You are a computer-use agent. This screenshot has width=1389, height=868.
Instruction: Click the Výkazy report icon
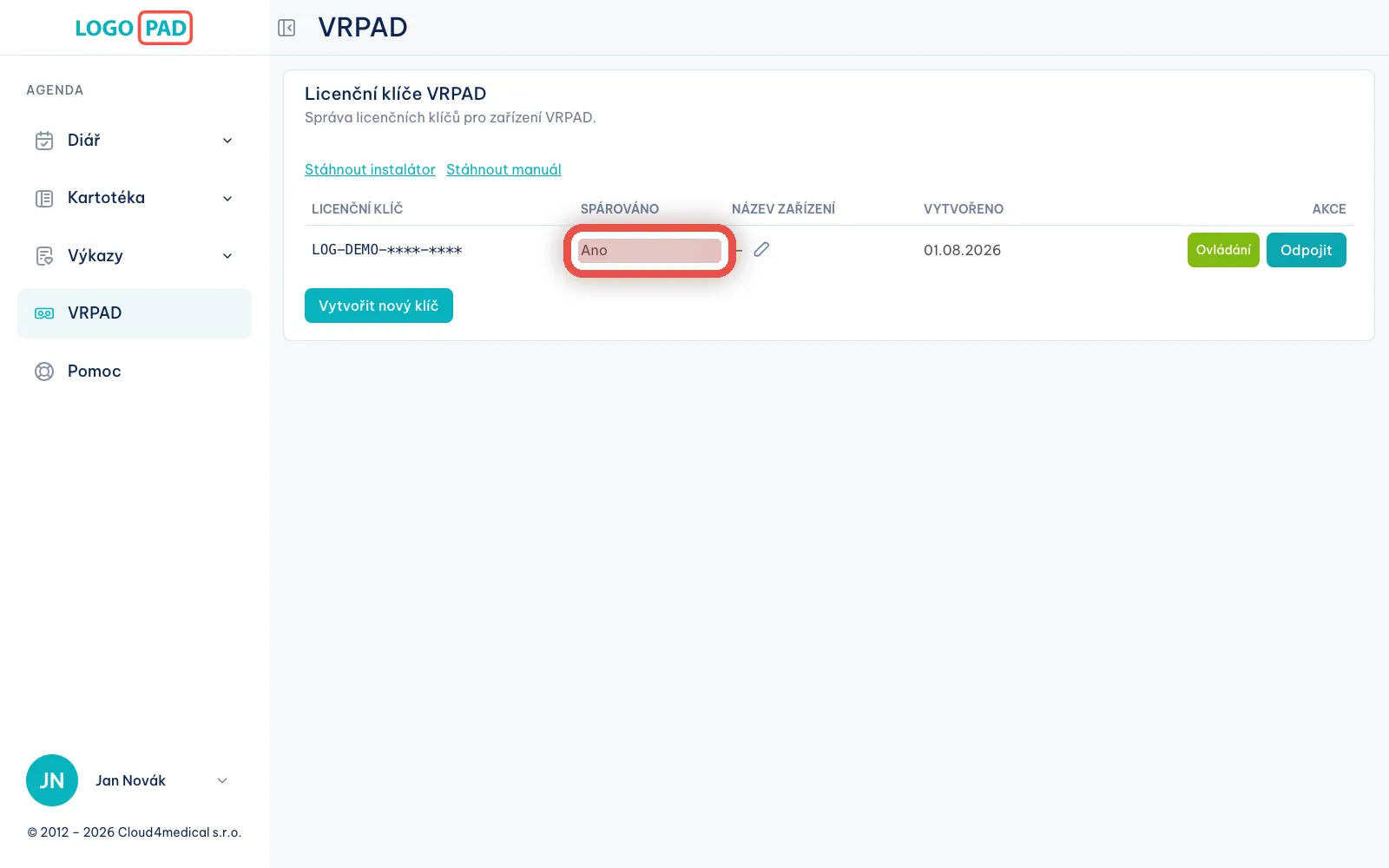coord(44,256)
